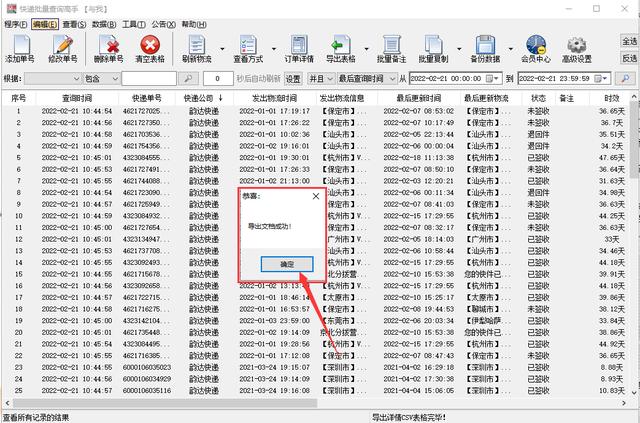Select tracking number 6000106034929 cell
The image size is (640, 423).
pyautogui.click(x=147, y=379)
